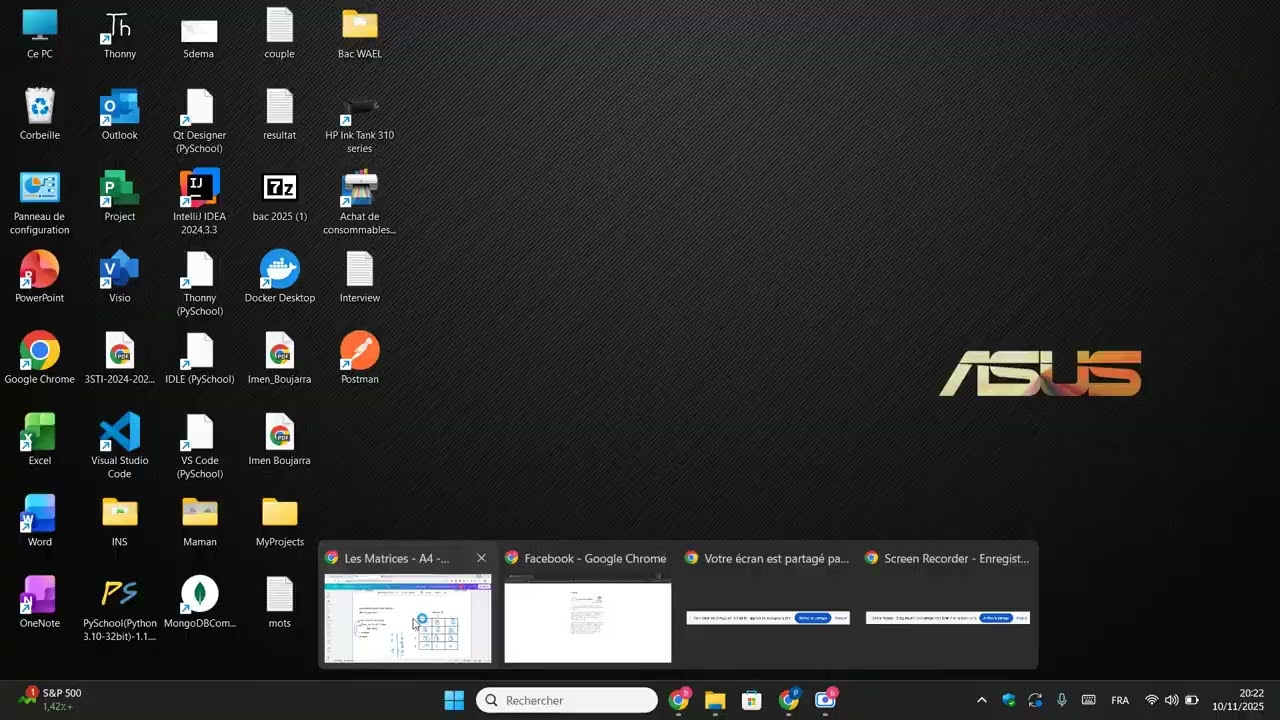Open the FRA keyboard language selector
Image resolution: width=1280 pixels, height=720 pixels.
(1120, 700)
